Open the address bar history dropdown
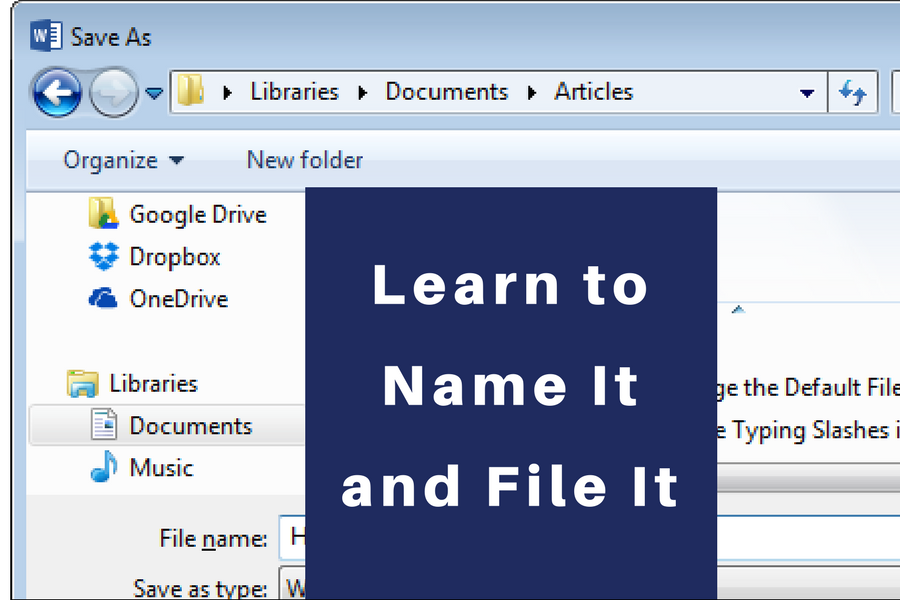 point(807,93)
